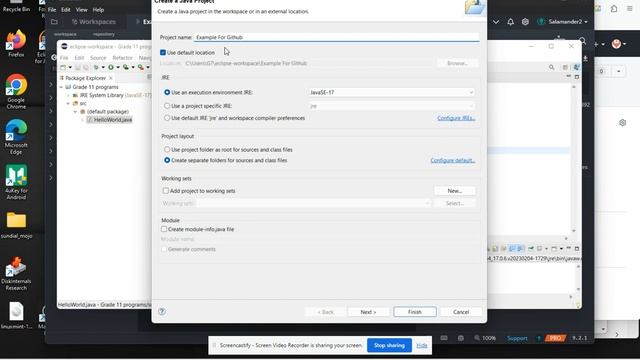Open dropdown arrow next to Eclipse Run icon
Screen dimensions: 640x360
point(118,67)
